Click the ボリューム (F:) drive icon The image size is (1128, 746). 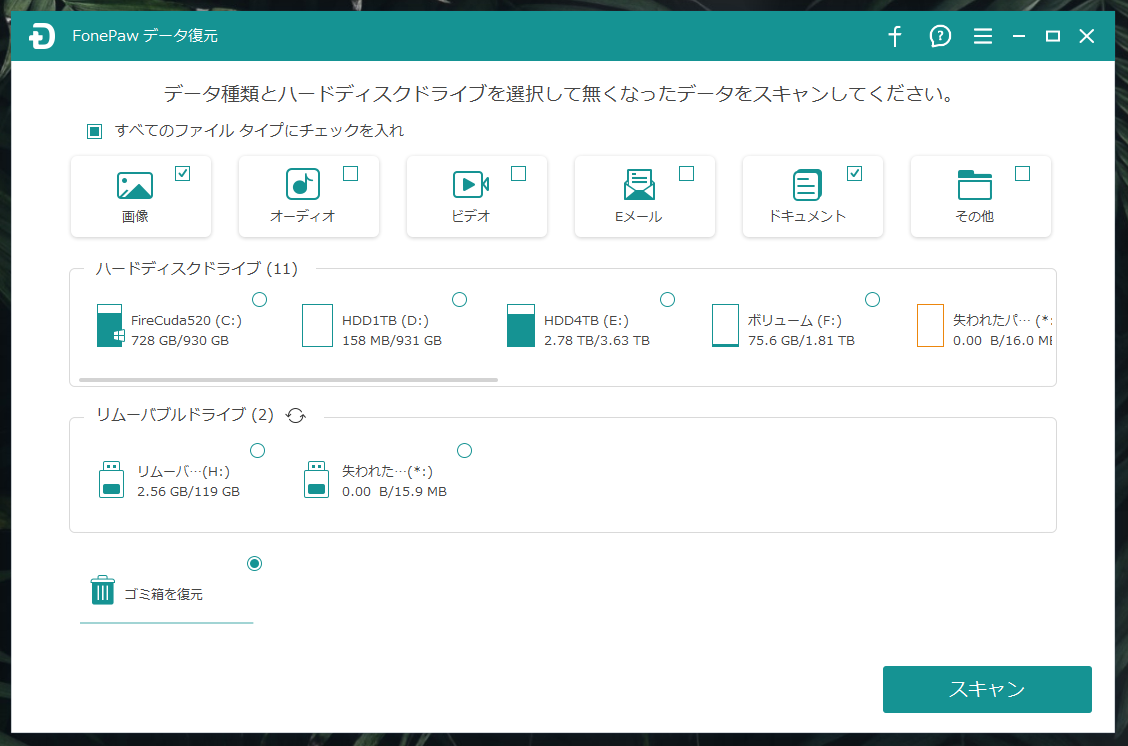pyautogui.click(x=725, y=325)
